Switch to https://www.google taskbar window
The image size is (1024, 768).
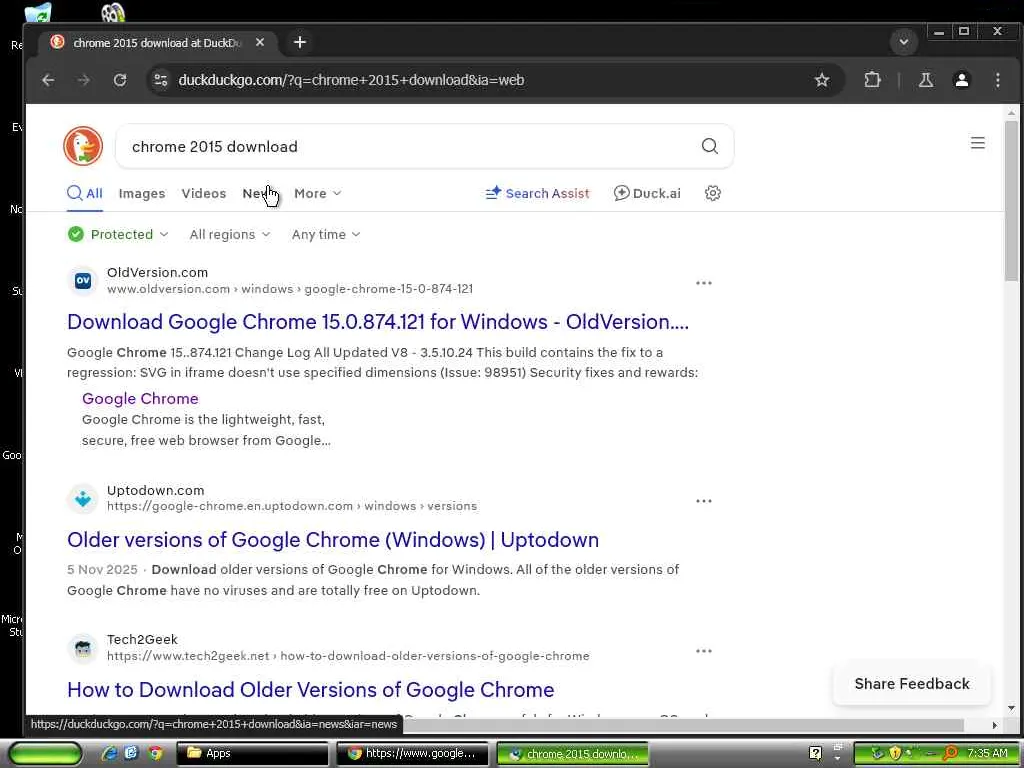coord(412,753)
